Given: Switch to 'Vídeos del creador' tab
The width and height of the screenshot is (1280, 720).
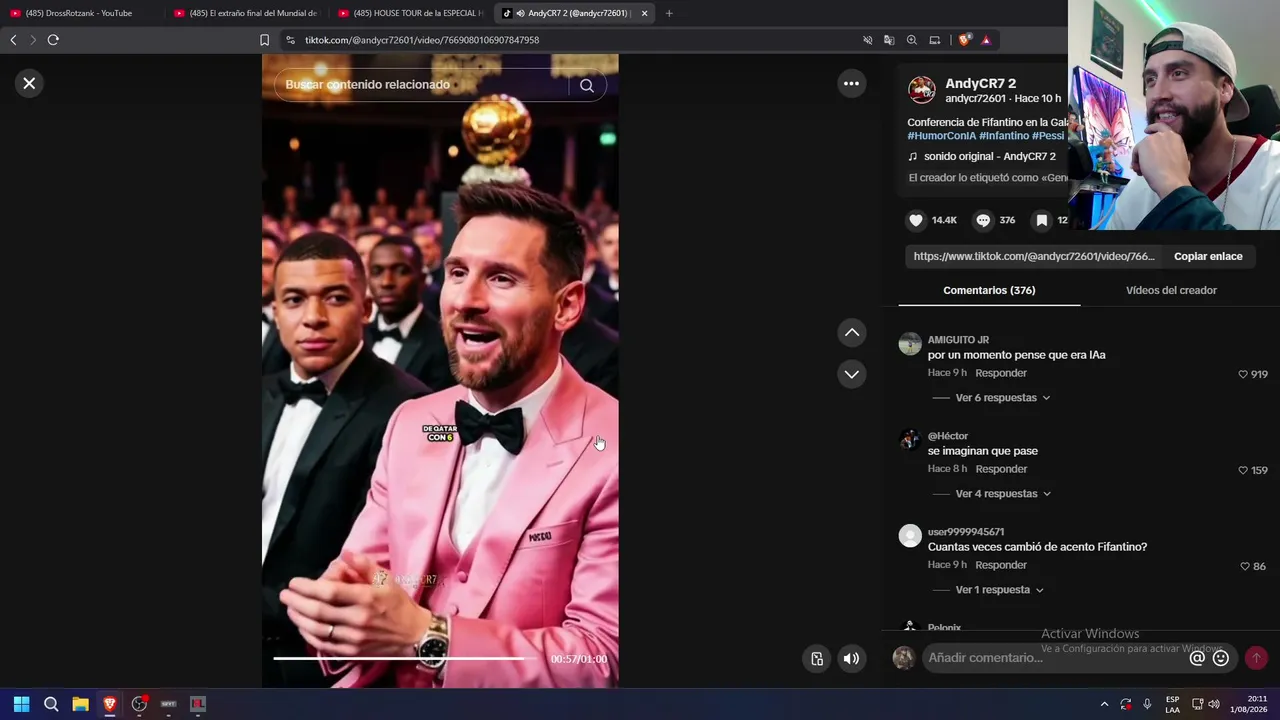Looking at the screenshot, I should click(1171, 290).
